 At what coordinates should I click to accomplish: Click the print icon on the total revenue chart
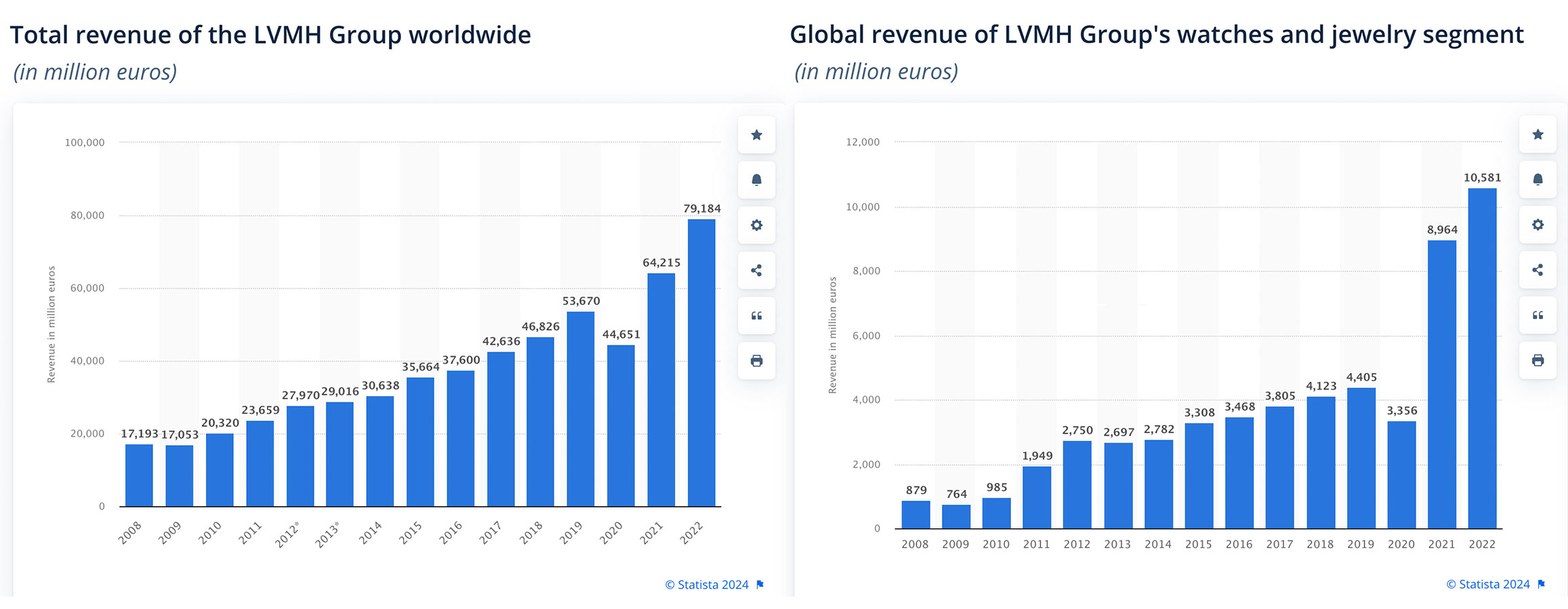pyautogui.click(x=756, y=360)
